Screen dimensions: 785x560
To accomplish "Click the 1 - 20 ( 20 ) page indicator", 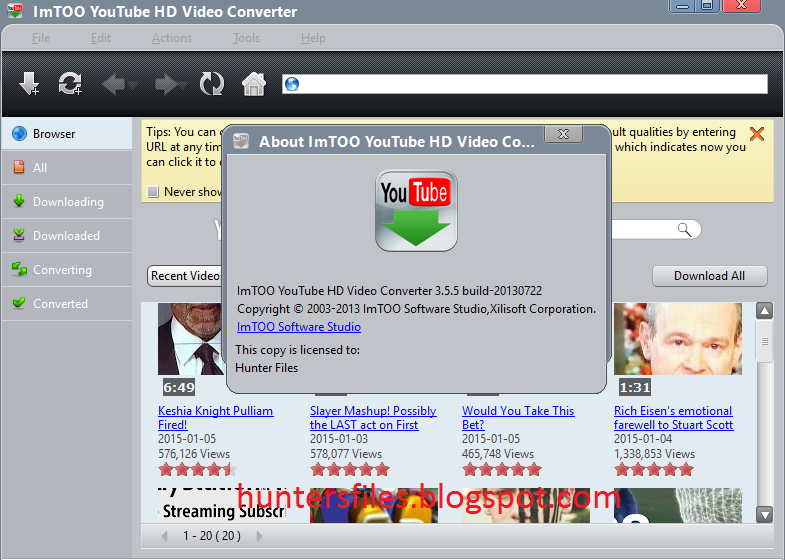I will (x=212, y=536).
